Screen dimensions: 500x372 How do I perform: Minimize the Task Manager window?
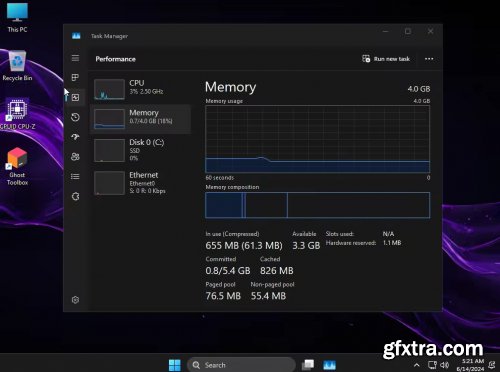click(x=386, y=31)
